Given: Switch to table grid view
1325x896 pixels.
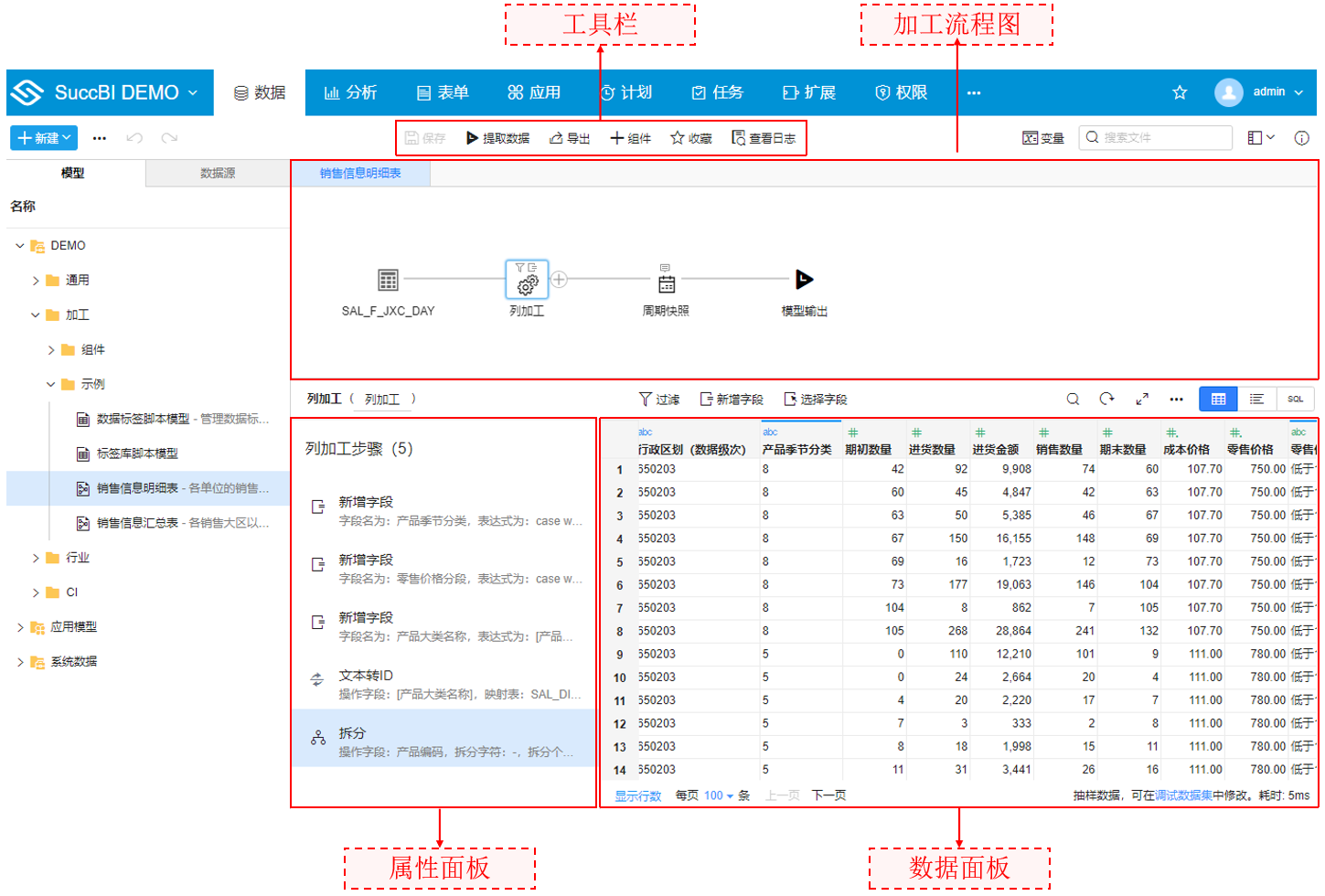Looking at the screenshot, I should (x=1218, y=400).
